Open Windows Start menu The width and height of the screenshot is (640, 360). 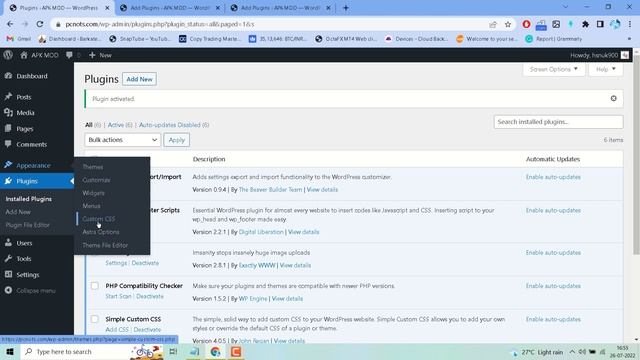(x=10, y=351)
